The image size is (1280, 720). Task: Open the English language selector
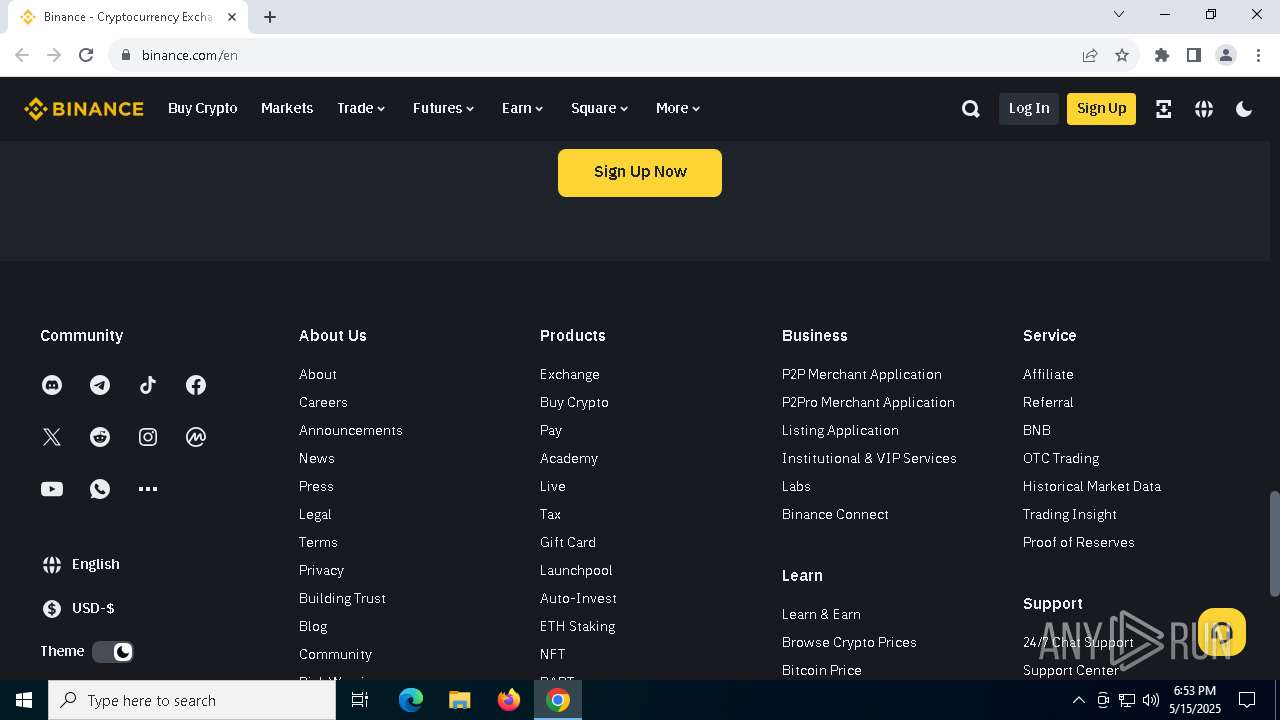click(81, 564)
